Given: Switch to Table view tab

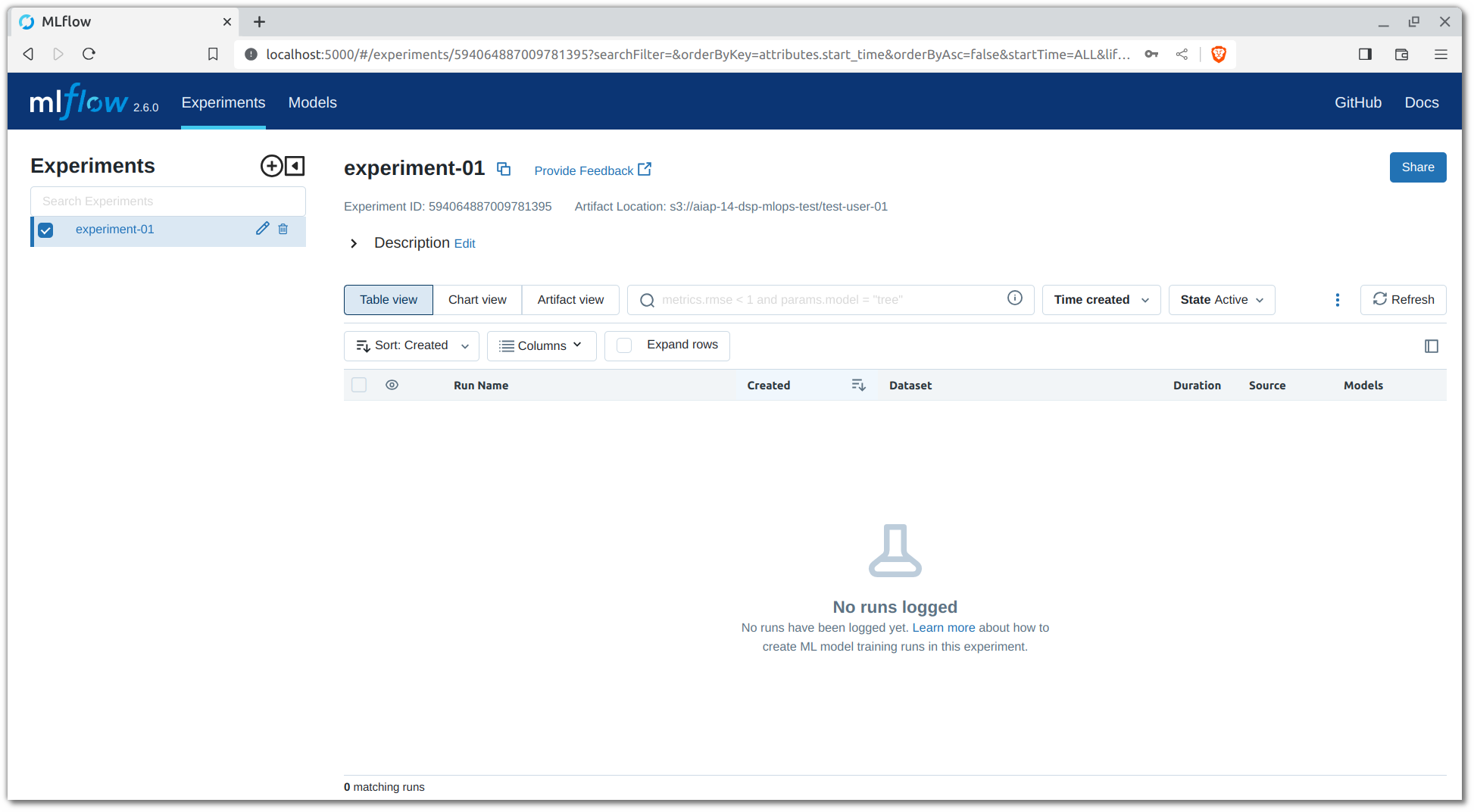Looking at the screenshot, I should point(389,300).
